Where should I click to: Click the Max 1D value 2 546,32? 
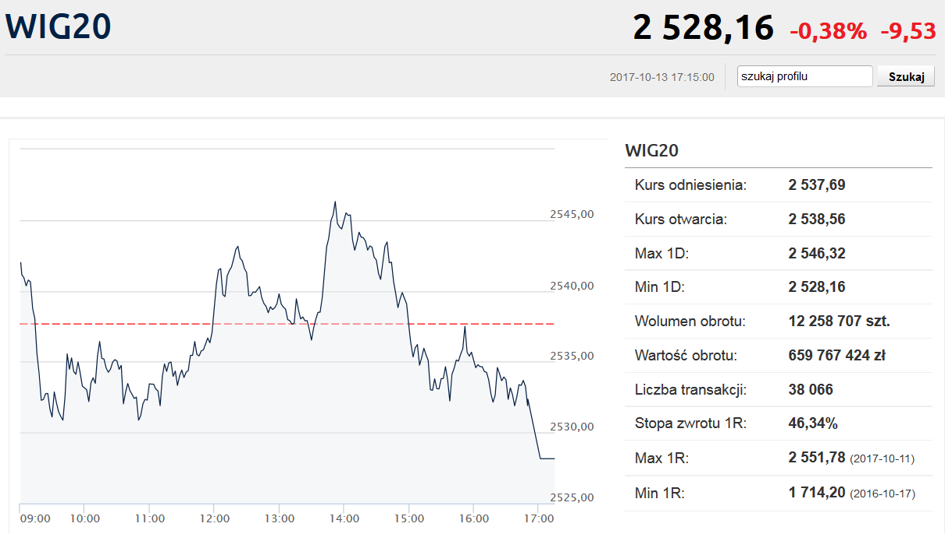click(x=817, y=253)
